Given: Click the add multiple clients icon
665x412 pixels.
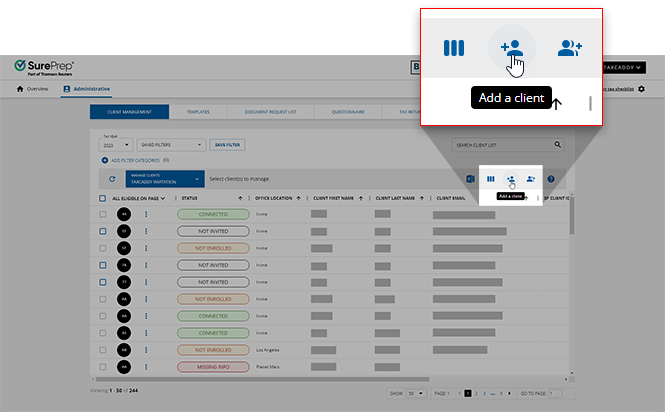Looking at the screenshot, I should pyautogui.click(x=531, y=179).
